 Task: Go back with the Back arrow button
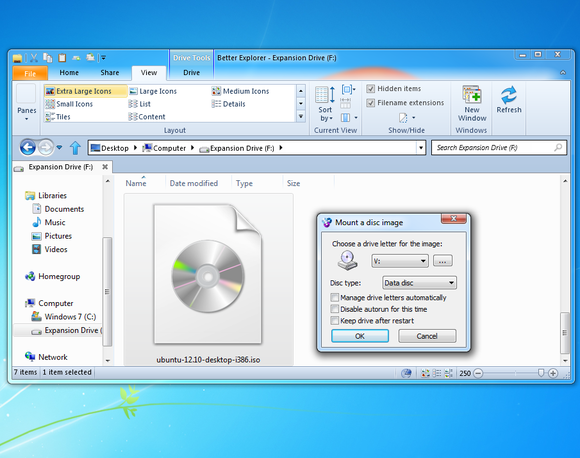point(28,148)
